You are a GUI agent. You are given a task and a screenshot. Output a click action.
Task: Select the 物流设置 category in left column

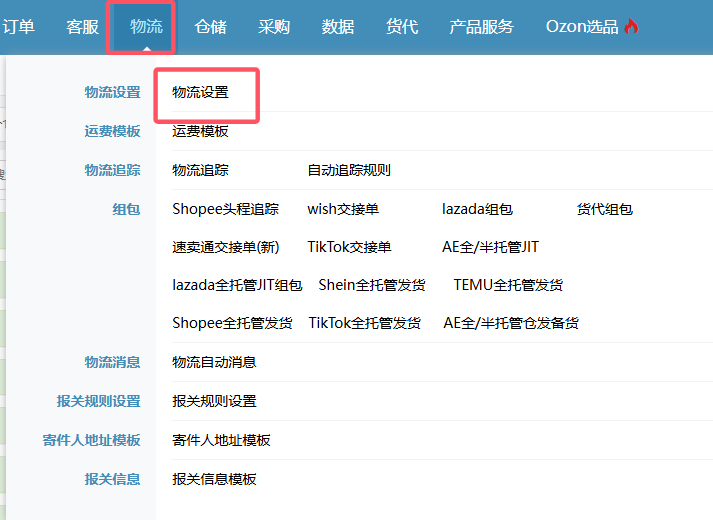(x=112, y=92)
